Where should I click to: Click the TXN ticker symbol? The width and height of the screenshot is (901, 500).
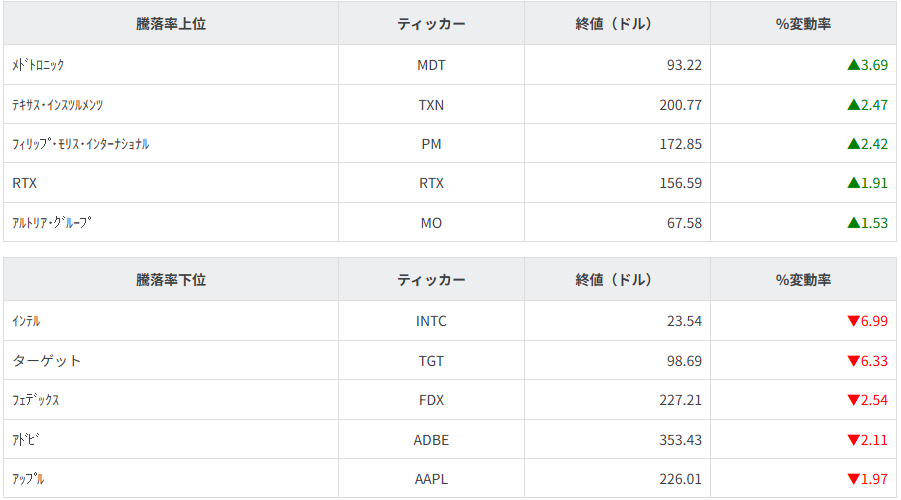coord(431,104)
